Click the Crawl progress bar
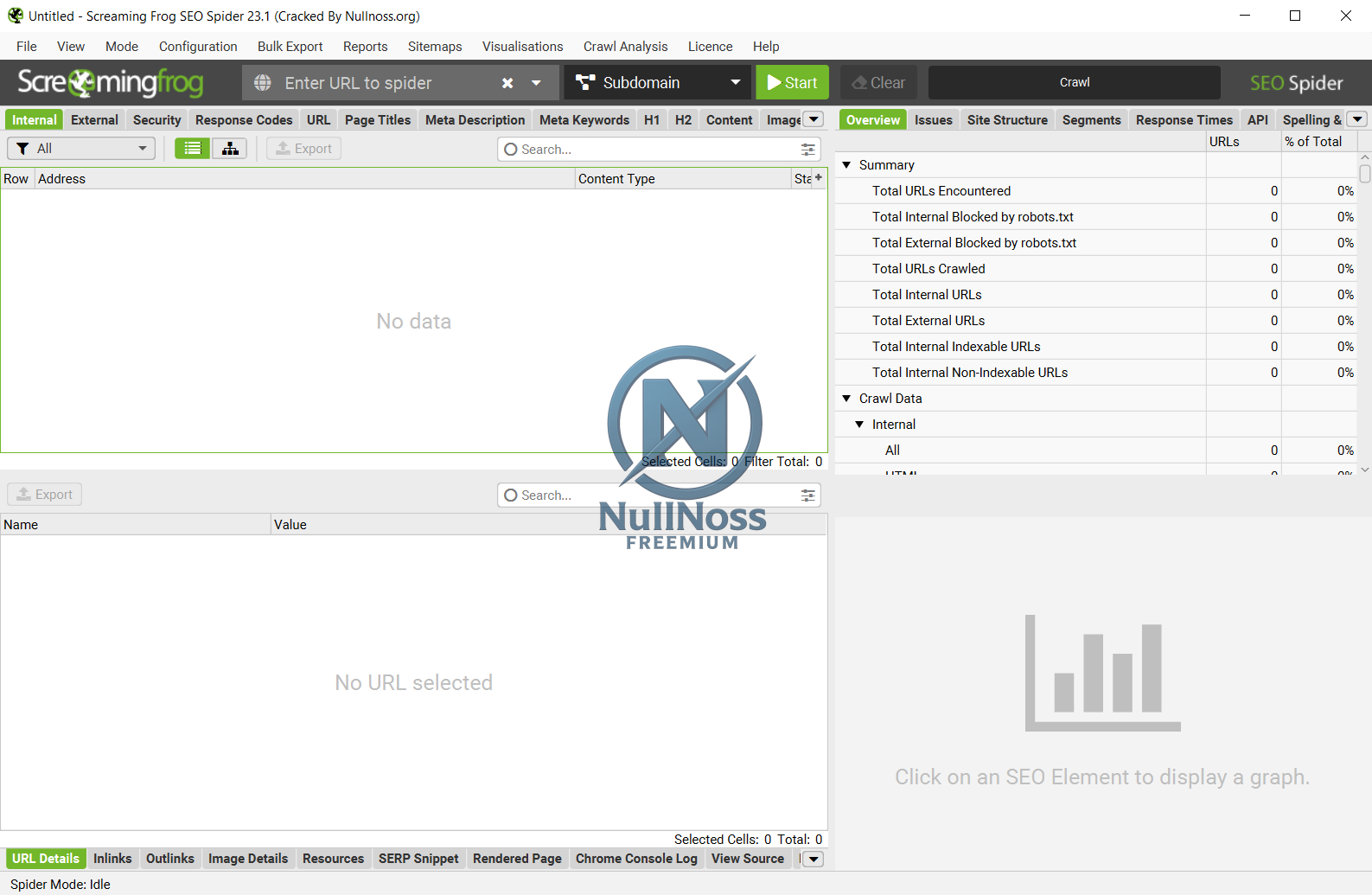Screen dimensions: 1372x895 (1074, 83)
